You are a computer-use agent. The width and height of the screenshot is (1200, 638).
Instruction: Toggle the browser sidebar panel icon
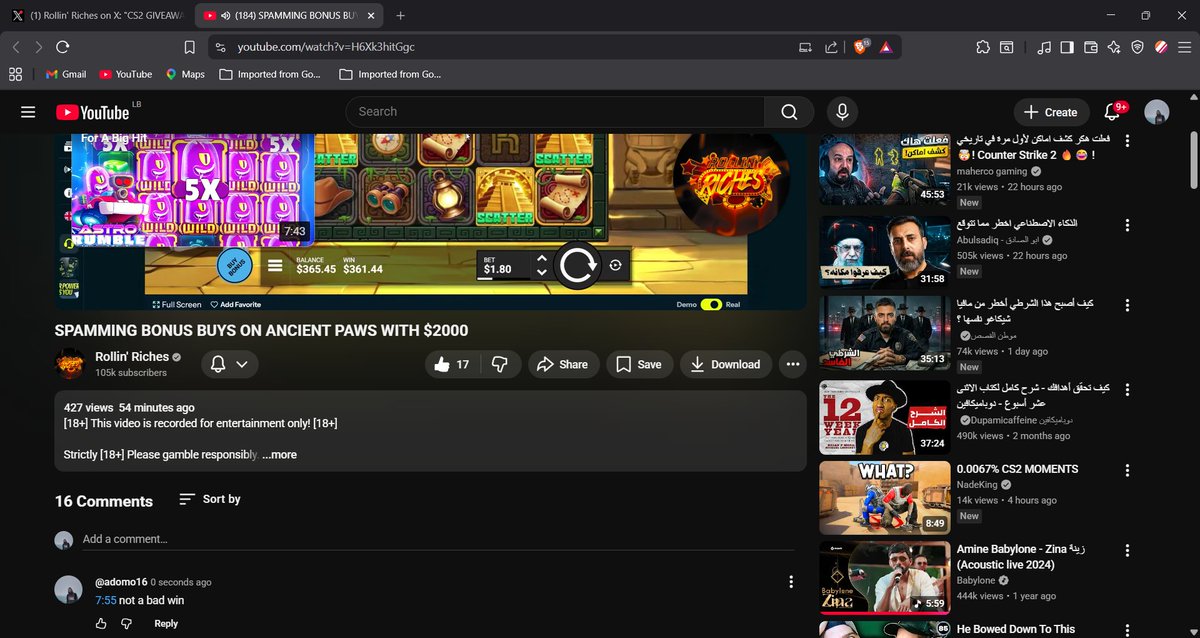(1067, 47)
